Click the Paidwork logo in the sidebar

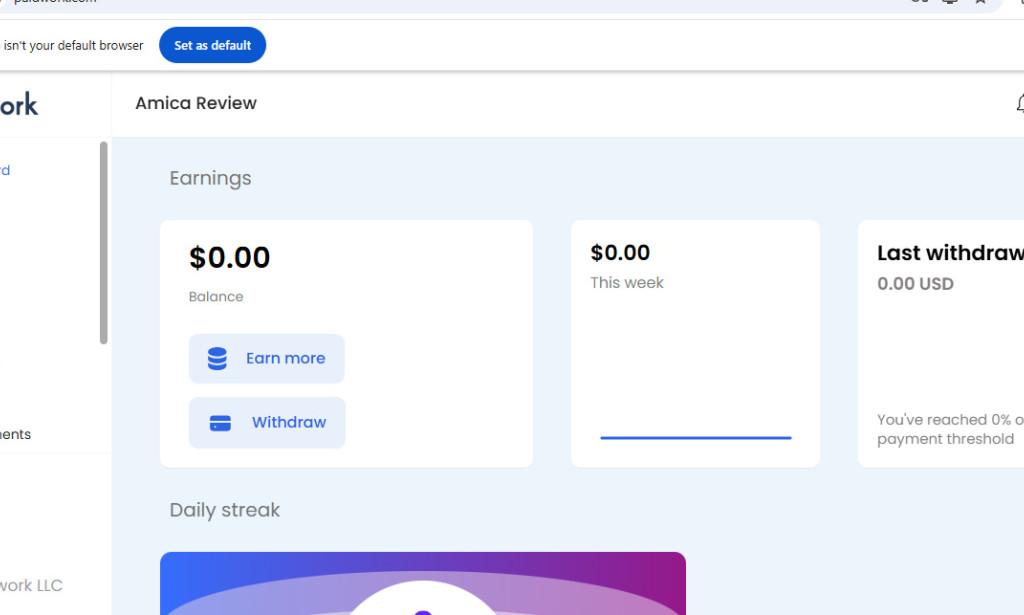[22, 104]
